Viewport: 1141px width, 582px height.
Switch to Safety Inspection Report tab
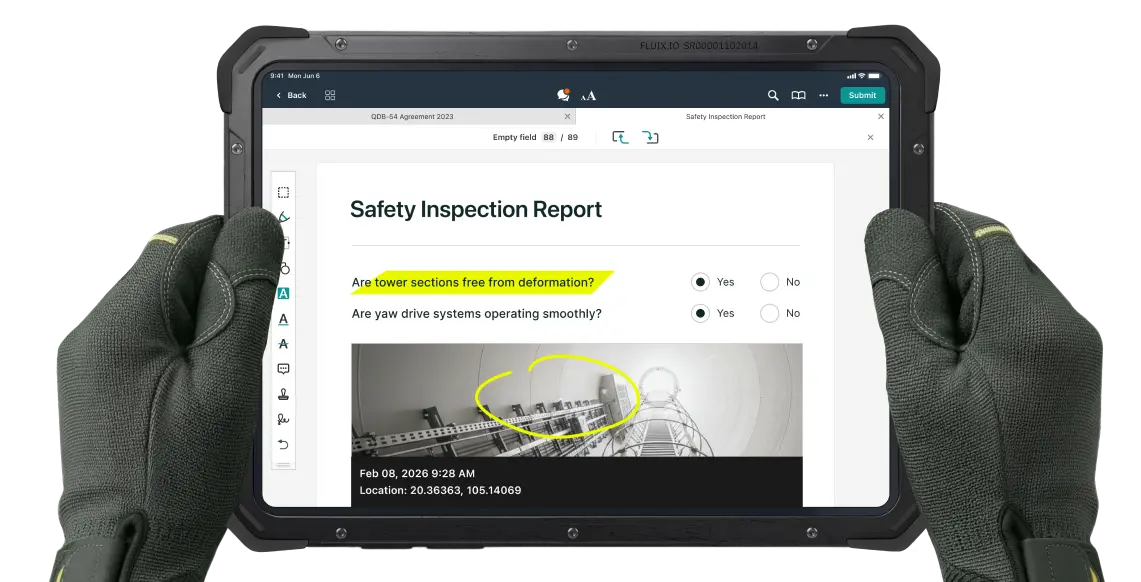tap(725, 116)
